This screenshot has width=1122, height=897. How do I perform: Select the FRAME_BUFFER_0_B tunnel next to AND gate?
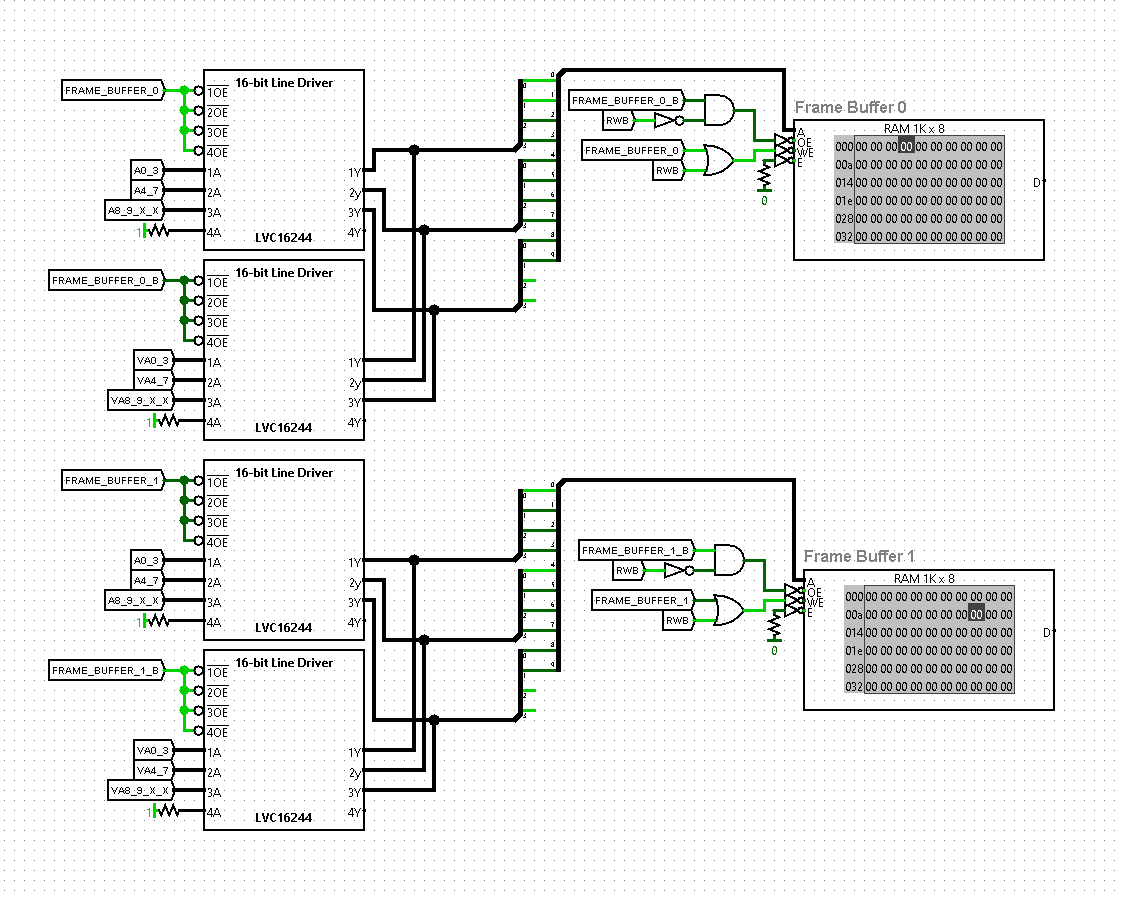click(x=626, y=101)
